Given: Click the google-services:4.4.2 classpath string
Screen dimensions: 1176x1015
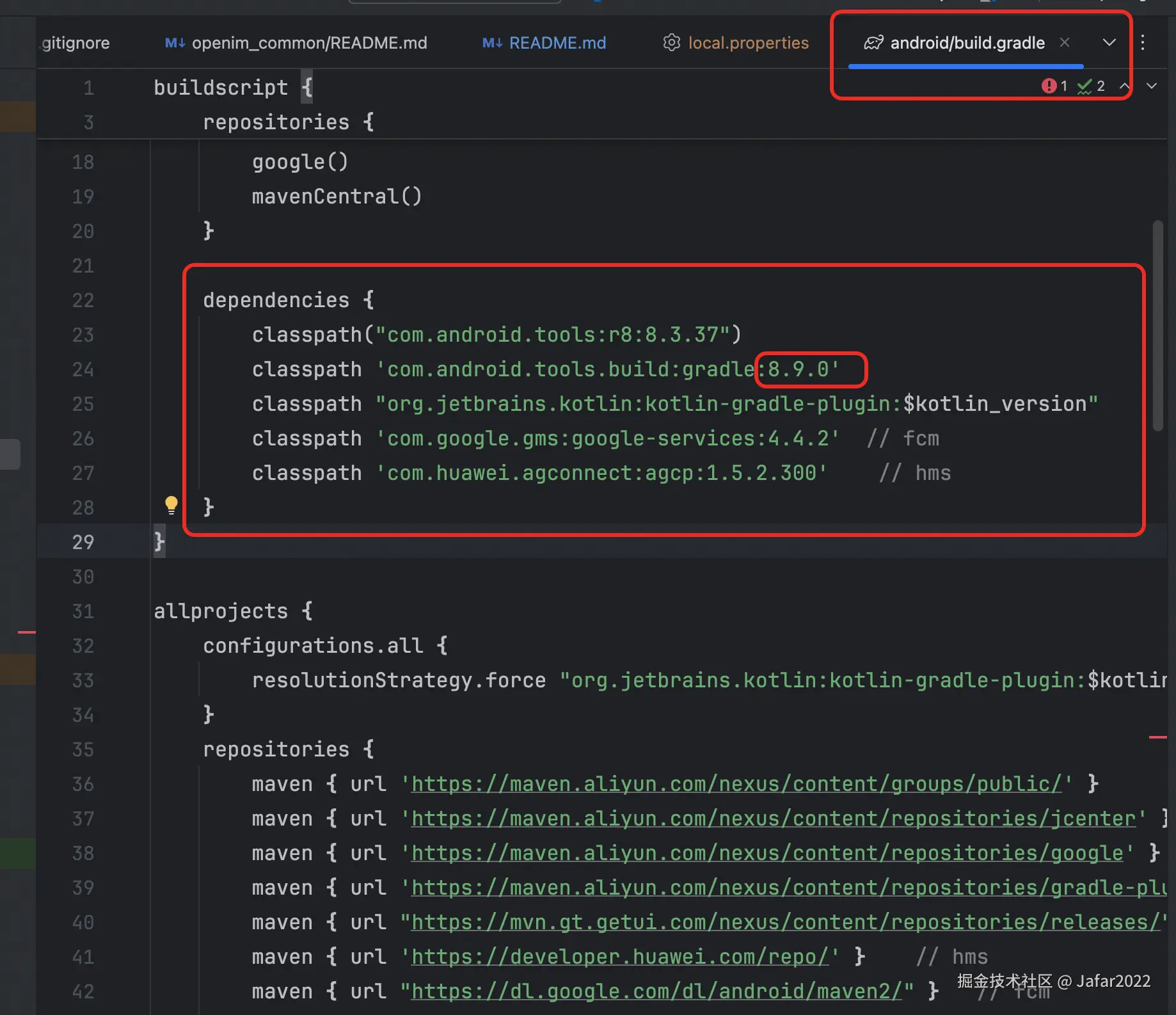Looking at the screenshot, I should tap(607, 438).
